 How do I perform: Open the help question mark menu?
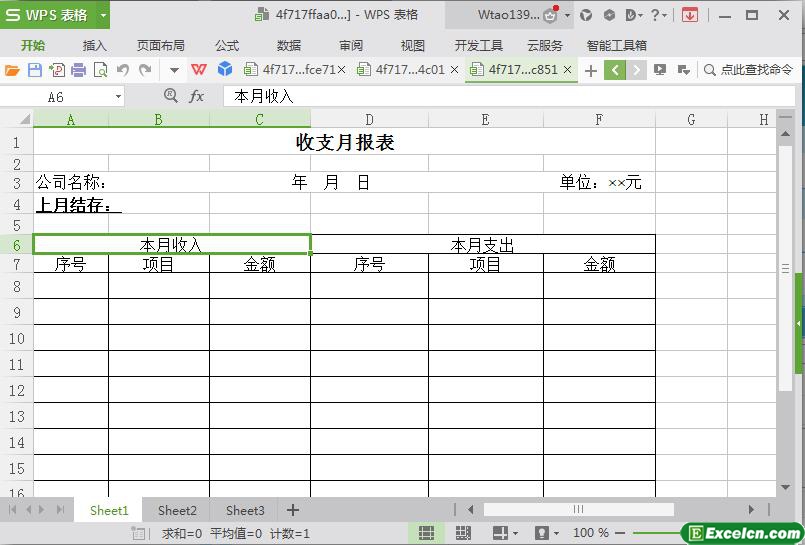(658, 15)
